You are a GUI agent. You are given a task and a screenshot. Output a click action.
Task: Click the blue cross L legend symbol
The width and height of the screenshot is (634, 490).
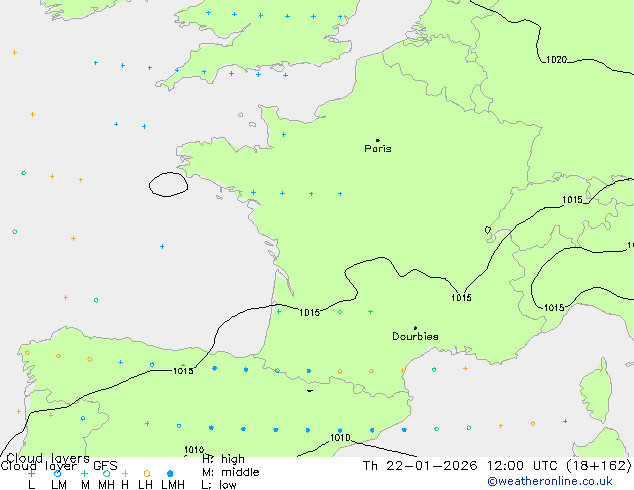coord(31,473)
